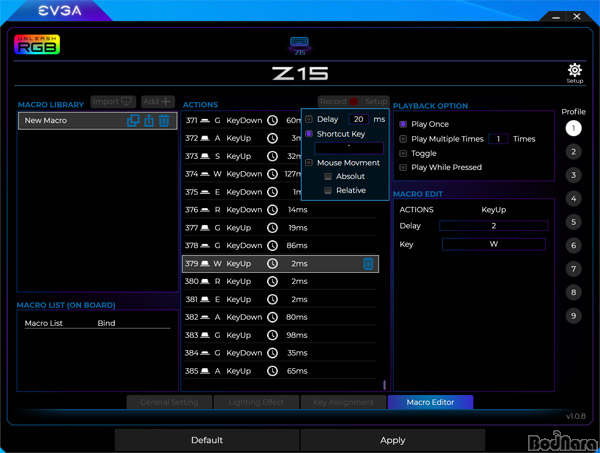This screenshot has height=453, width=600.
Task: Switch to Profile 6
Action: 573,245
